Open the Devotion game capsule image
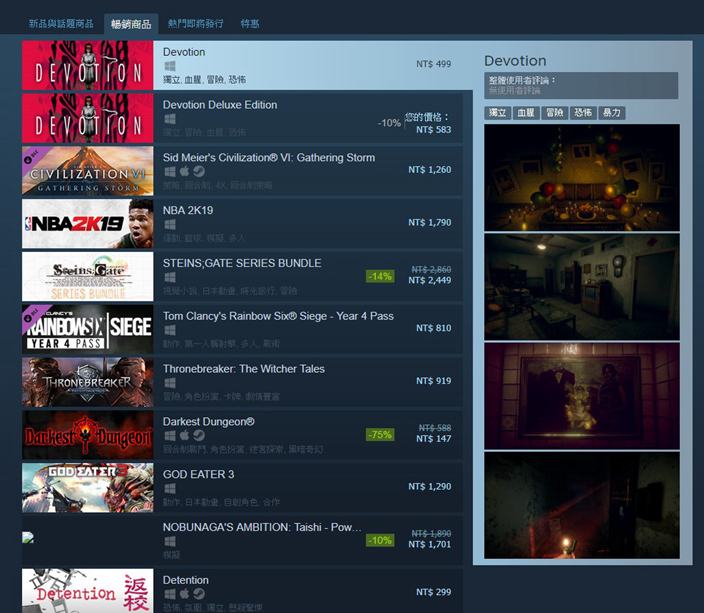This screenshot has height=613, width=704. (x=88, y=66)
